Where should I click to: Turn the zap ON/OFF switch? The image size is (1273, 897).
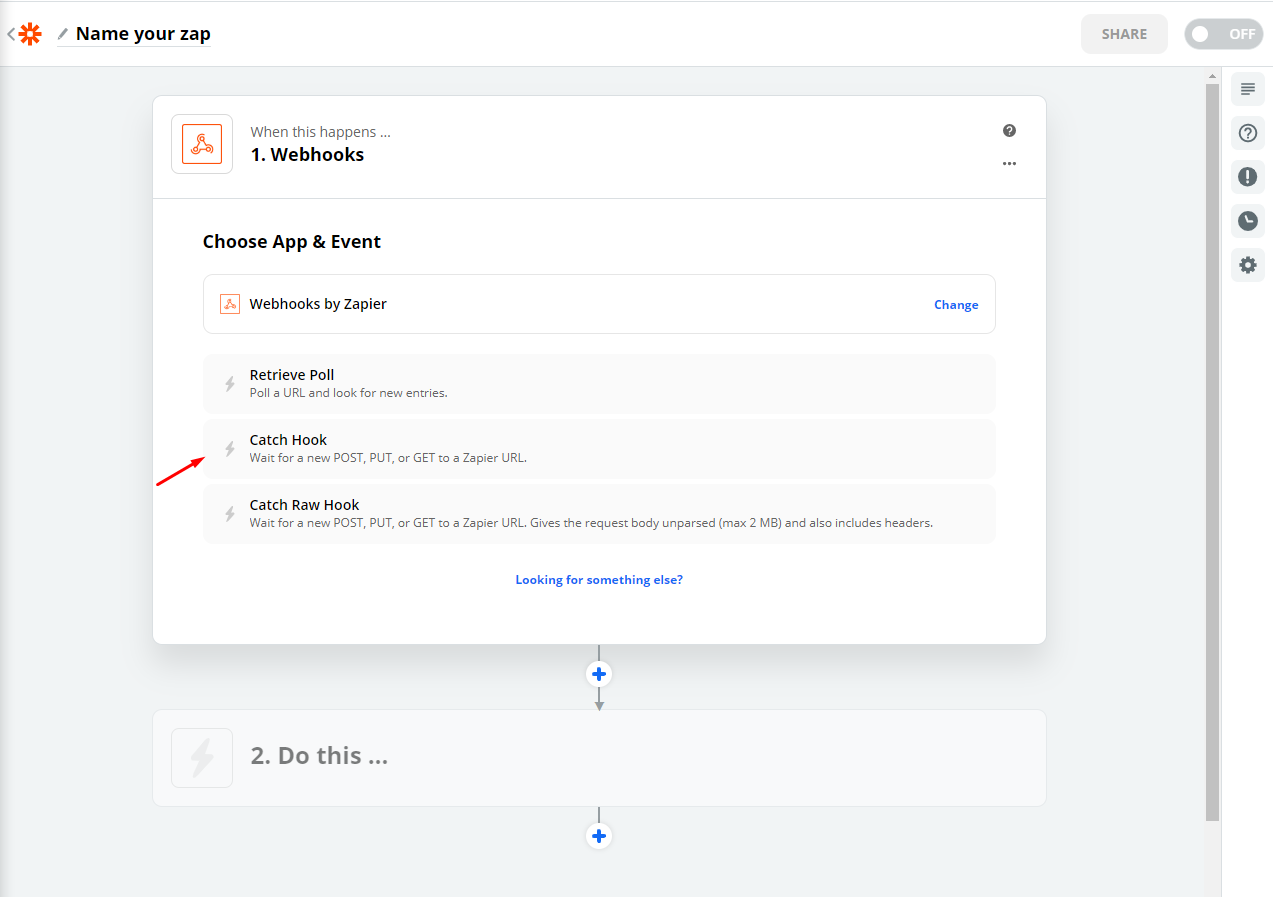1224,34
